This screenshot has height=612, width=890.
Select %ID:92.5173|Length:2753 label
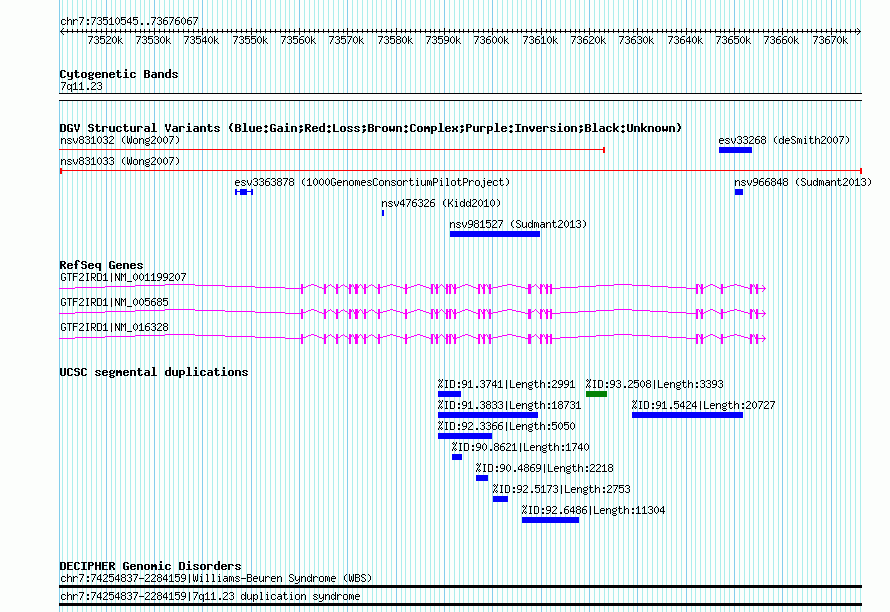(x=561, y=489)
